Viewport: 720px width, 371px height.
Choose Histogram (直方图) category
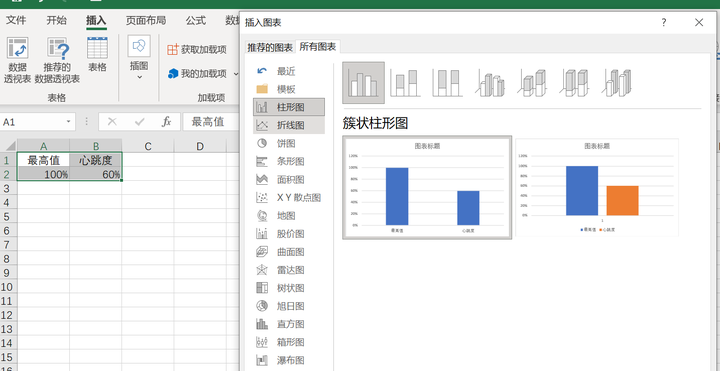click(x=289, y=324)
